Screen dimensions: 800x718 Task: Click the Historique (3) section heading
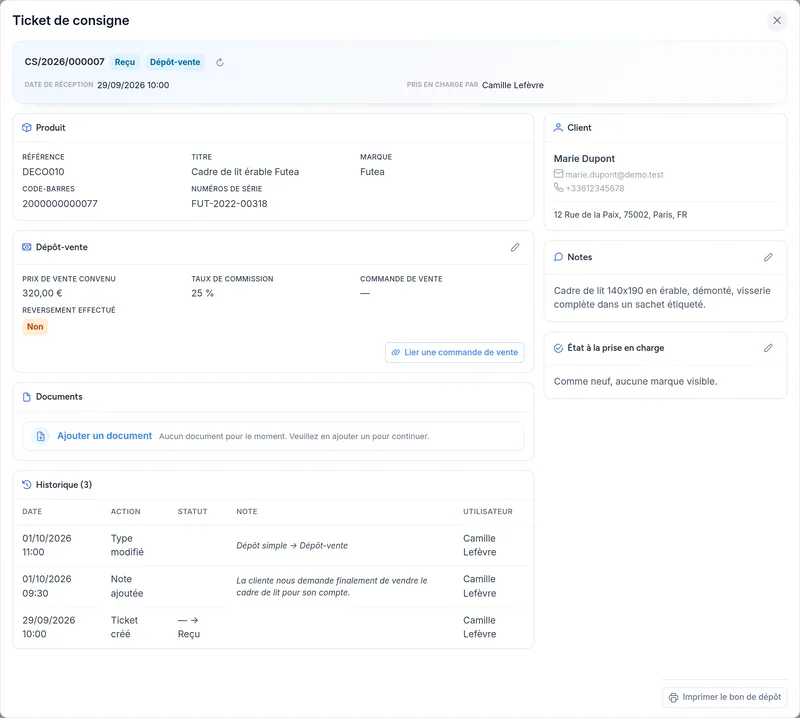point(64,485)
